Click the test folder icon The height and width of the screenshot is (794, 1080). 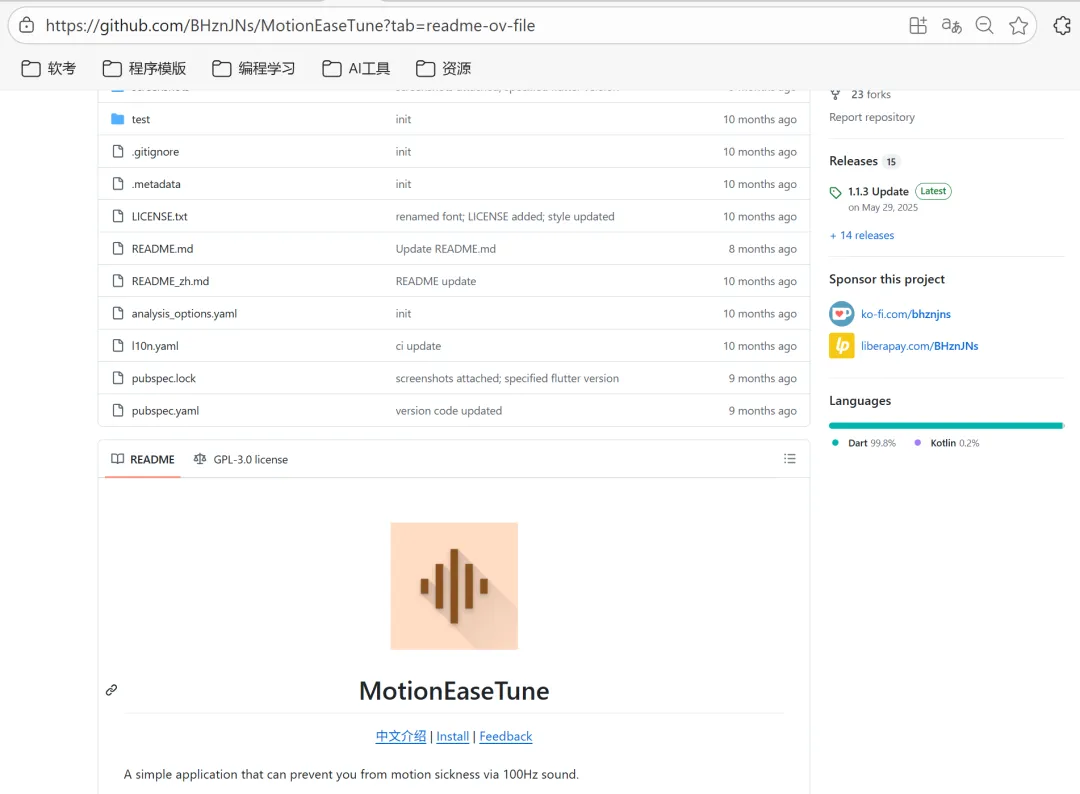118,119
